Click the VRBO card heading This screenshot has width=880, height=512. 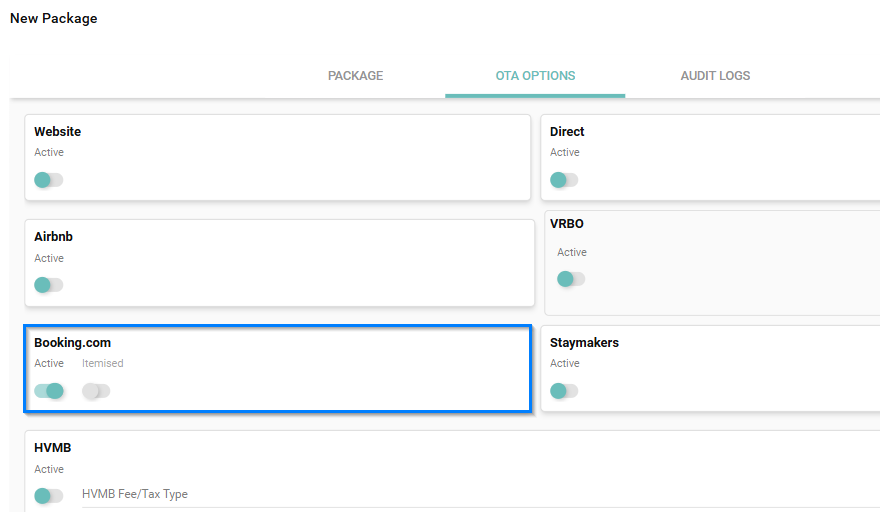pos(567,224)
